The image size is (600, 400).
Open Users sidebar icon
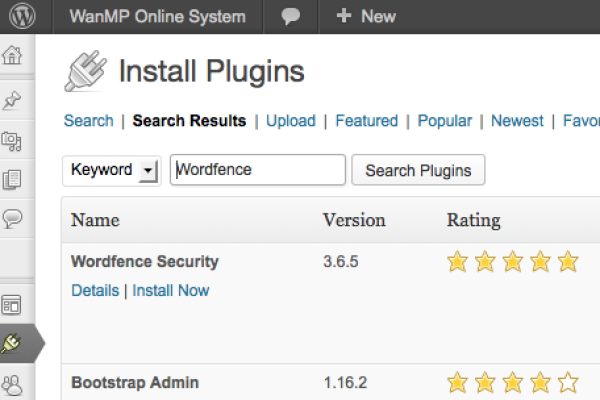click(x=13, y=383)
